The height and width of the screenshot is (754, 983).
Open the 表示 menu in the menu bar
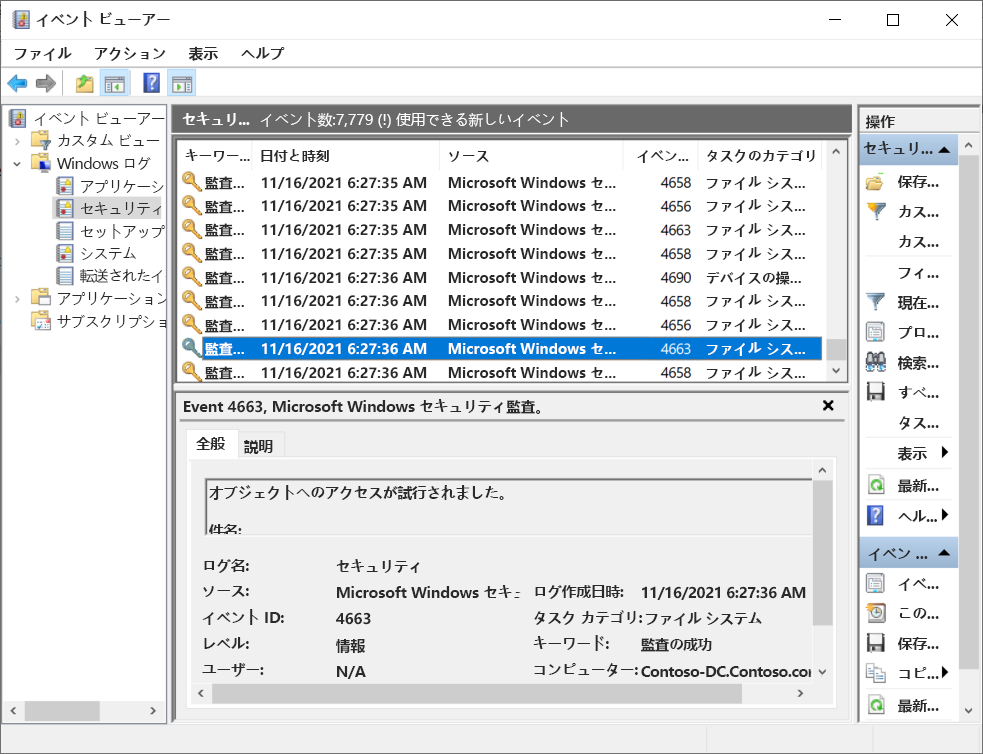[203, 53]
